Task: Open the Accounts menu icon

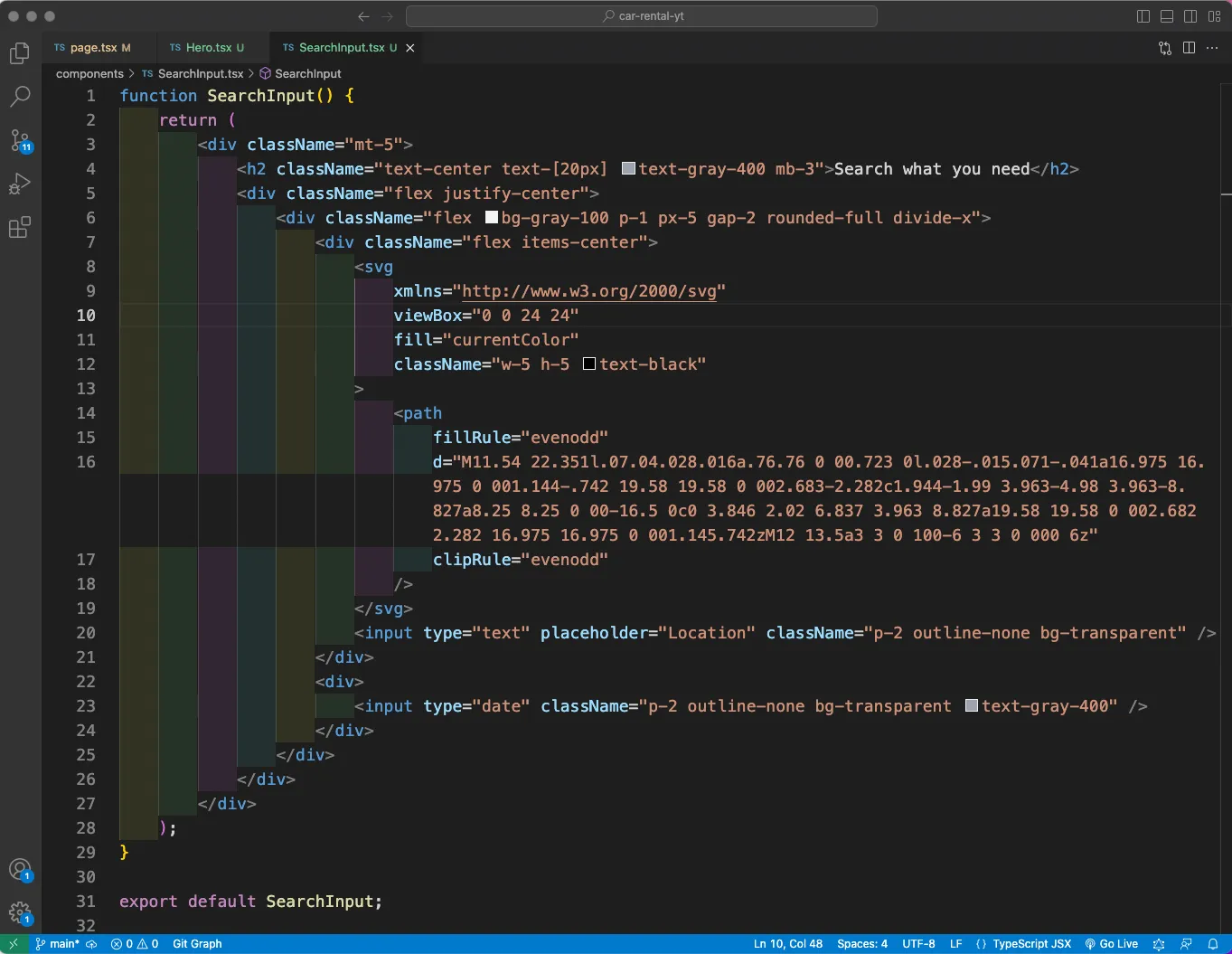Action: (x=20, y=870)
